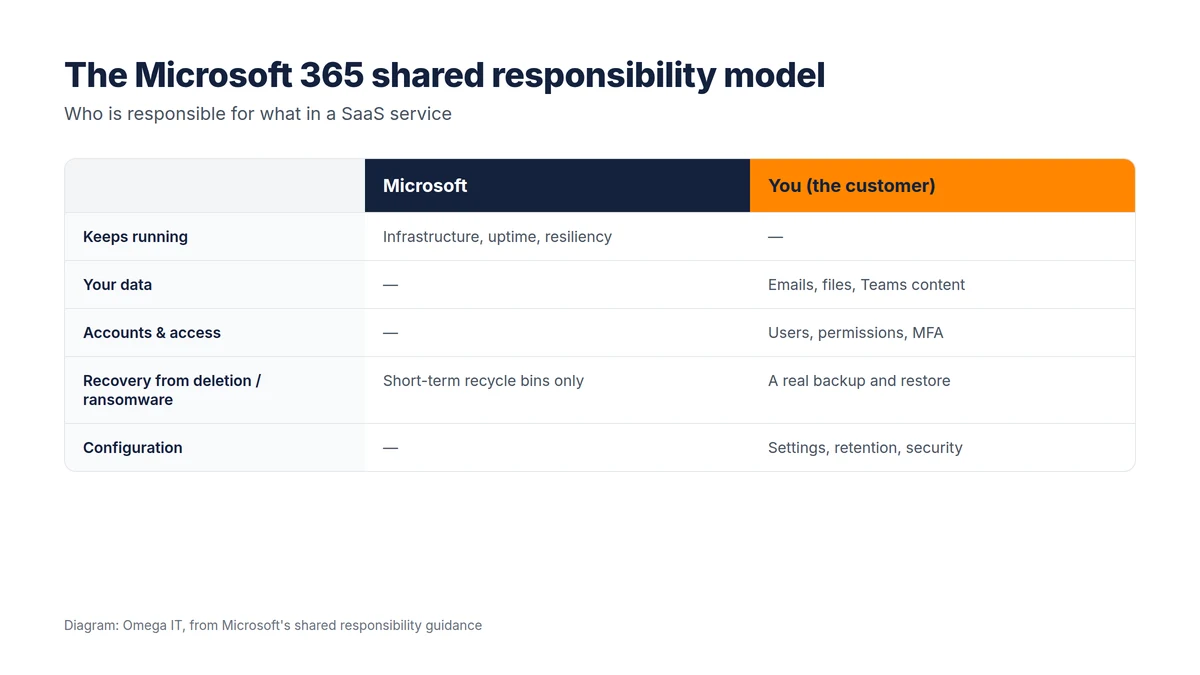Click the 'Recovery from deletion / ransomware' row label
The height and width of the screenshot is (675, 1200).
click(172, 390)
